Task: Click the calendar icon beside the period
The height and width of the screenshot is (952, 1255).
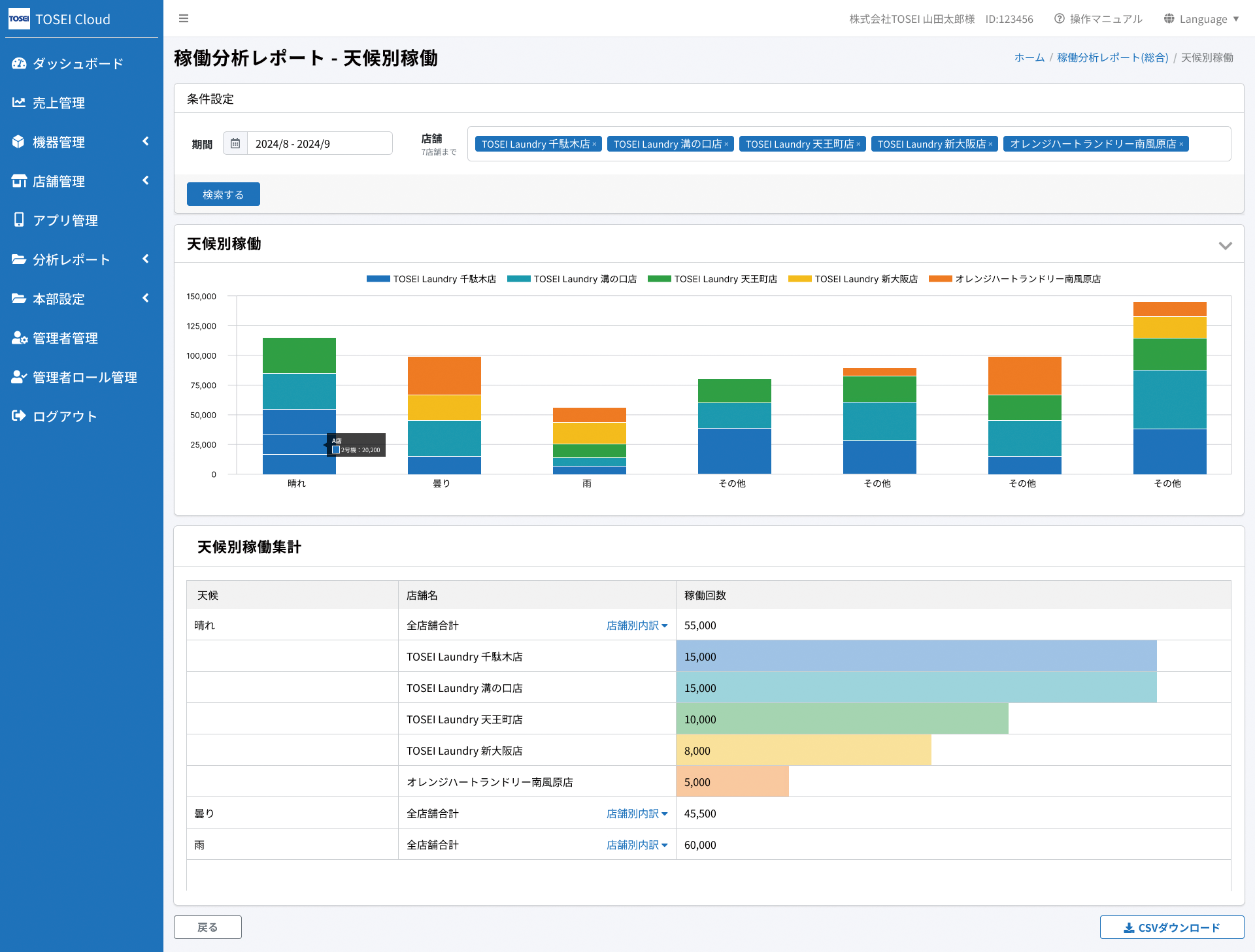Action: click(235, 143)
